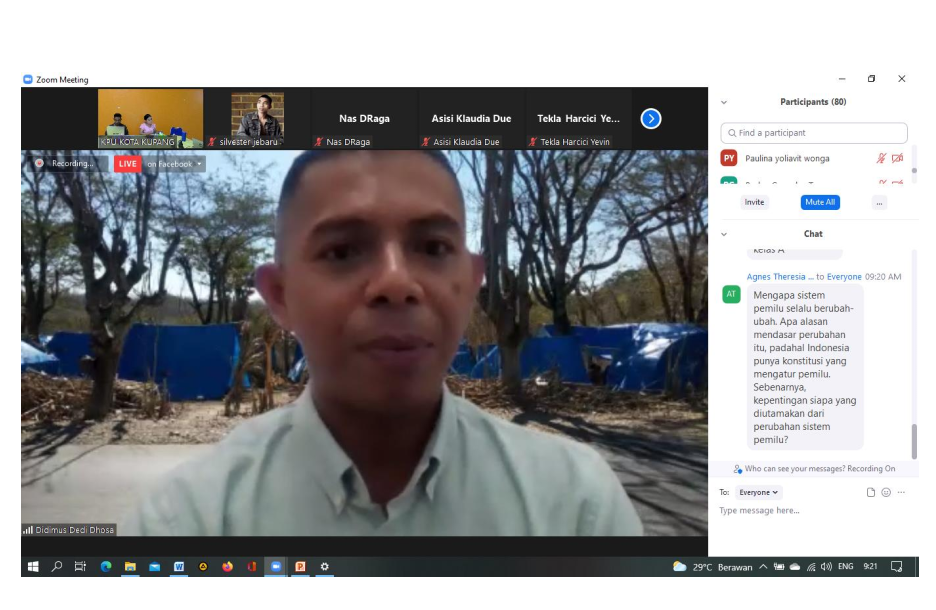Open chat more options ellipsis
Viewport: 936px width, 610px height.
[x=901, y=492]
